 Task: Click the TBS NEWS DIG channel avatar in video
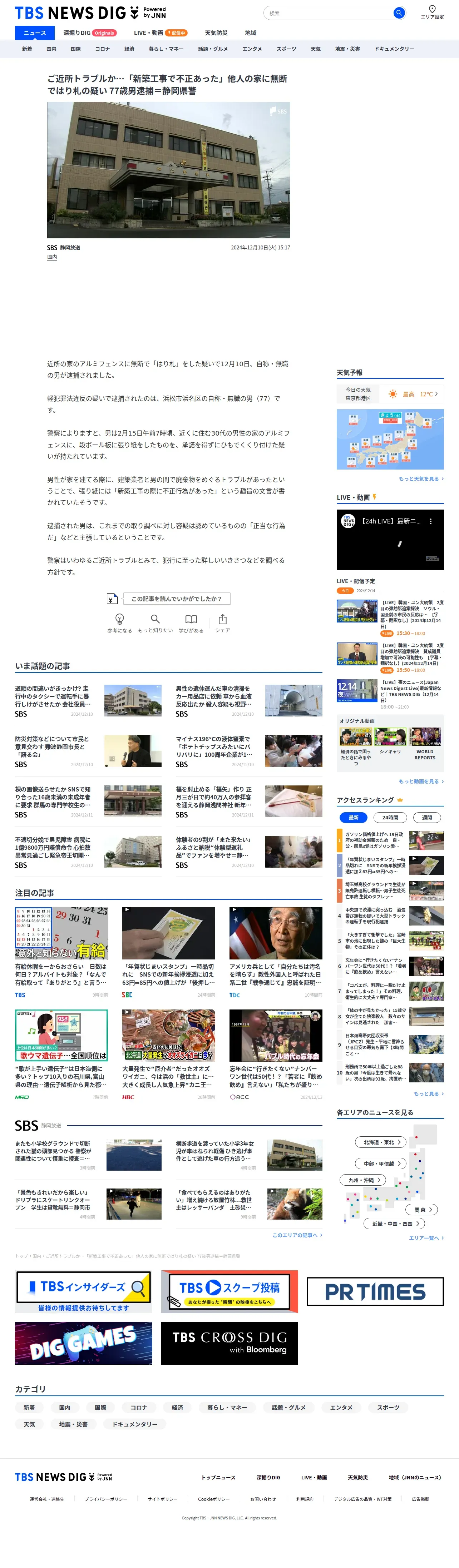[348, 521]
